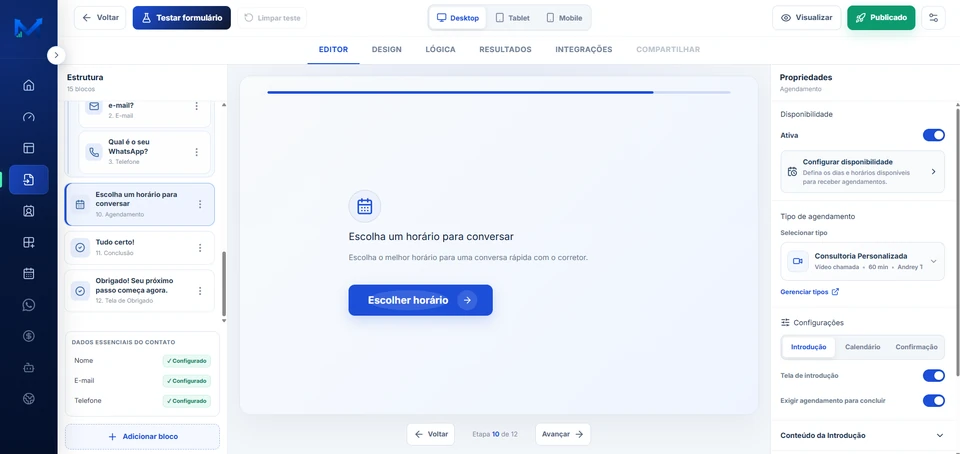Image resolution: width=960 pixels, height=454 pixels.
Task: Open options menu for E-mail block
Action: pos(197,106)
